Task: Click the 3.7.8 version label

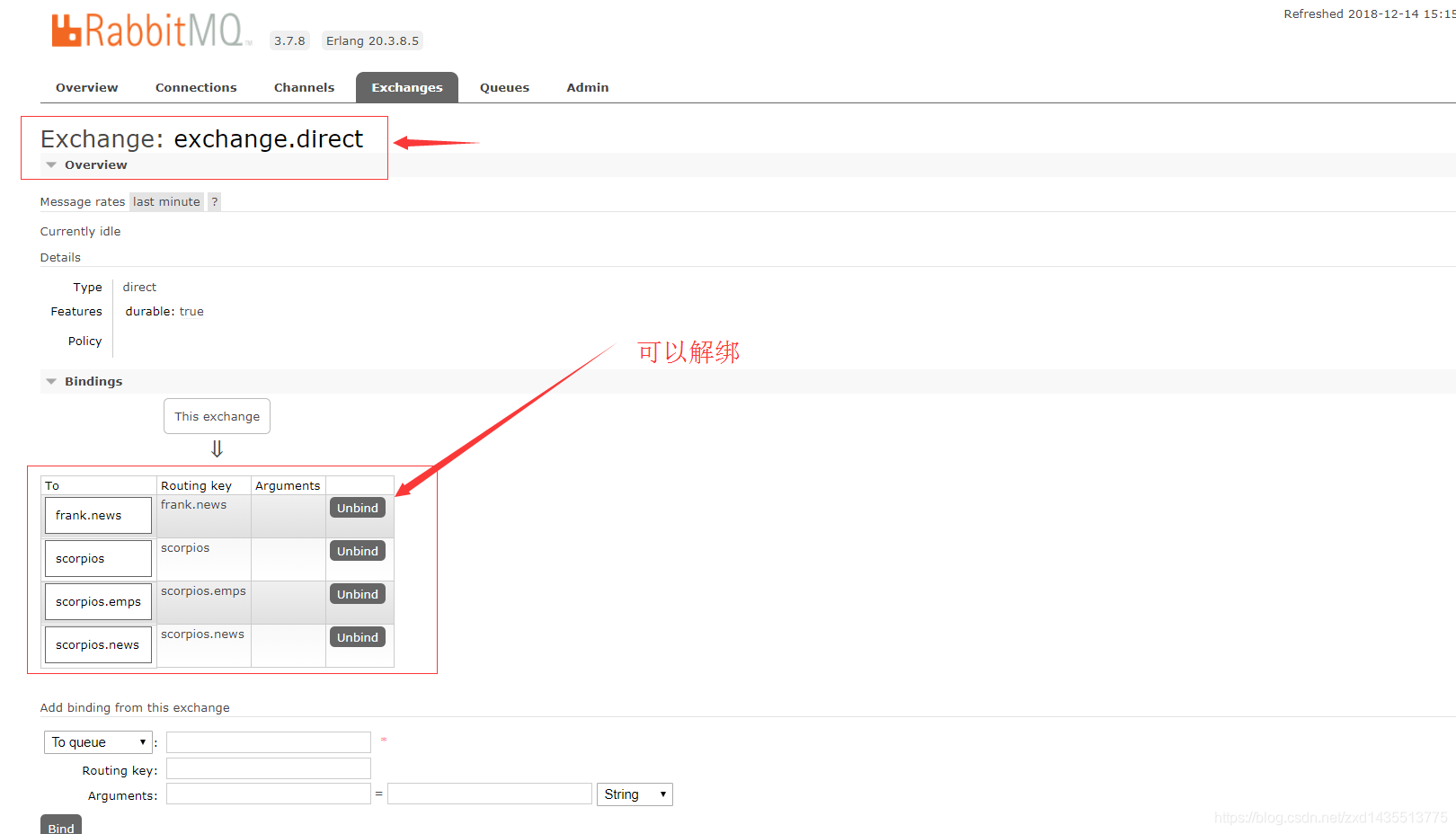Action: pos(289,40)
